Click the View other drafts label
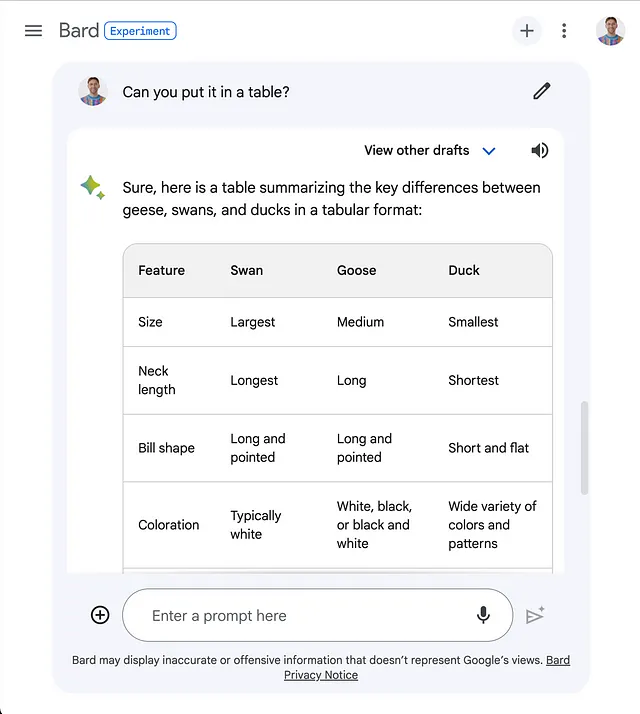The image size is (640, 714). click(x=416, y=150)
